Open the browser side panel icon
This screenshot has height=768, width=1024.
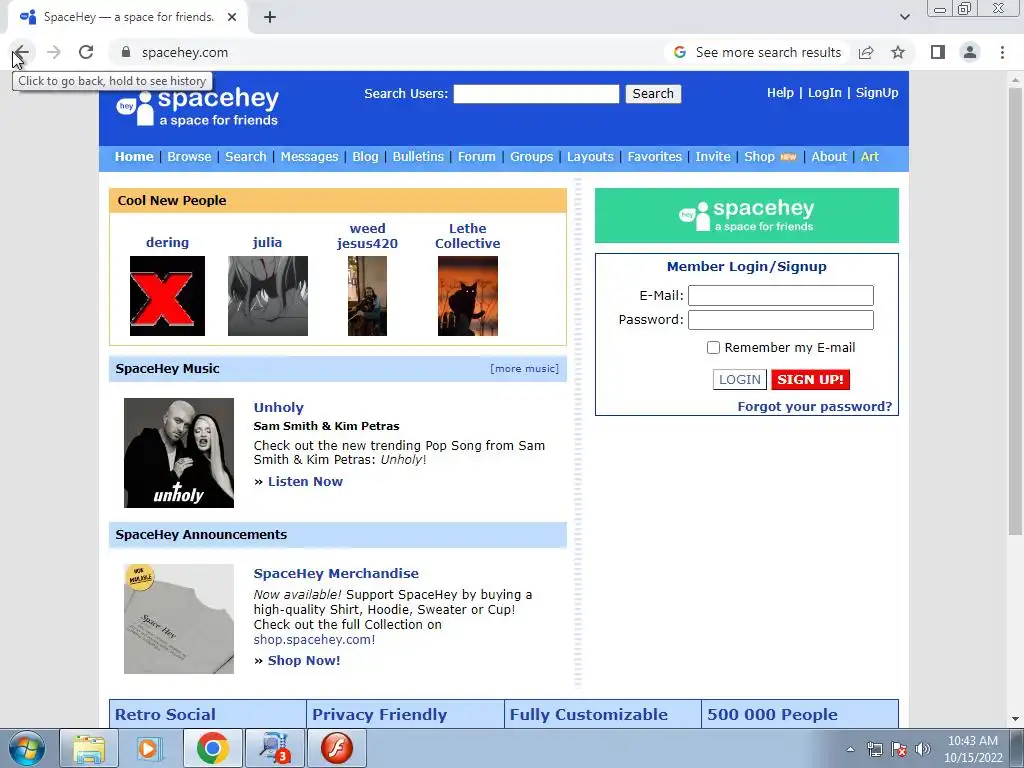click(938, 52)
